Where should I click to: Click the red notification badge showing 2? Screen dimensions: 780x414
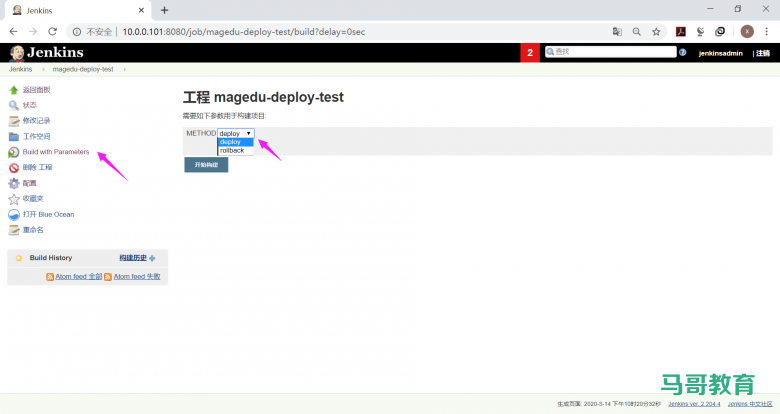coord(530,53)
